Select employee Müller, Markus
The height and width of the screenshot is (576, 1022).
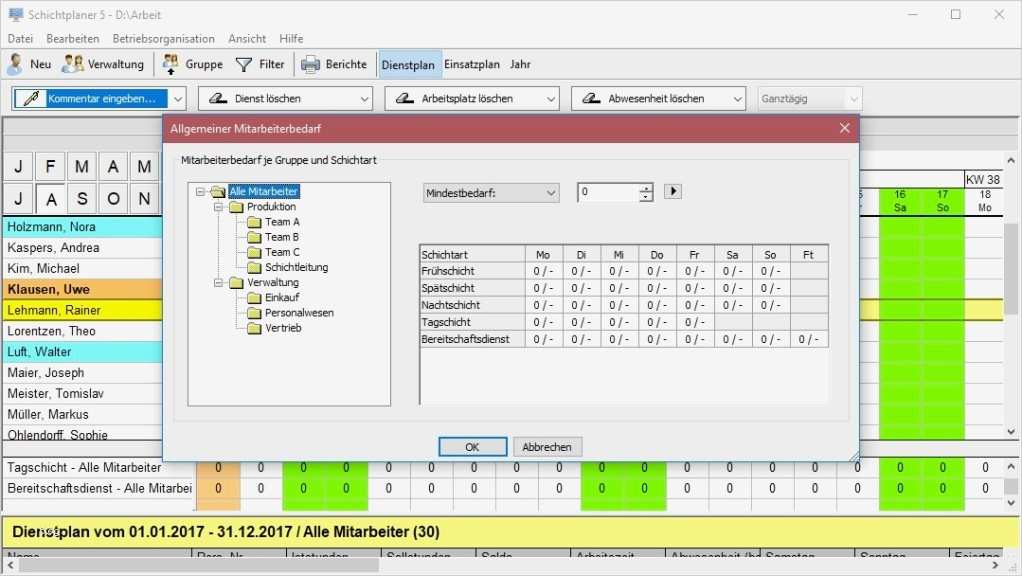pyautogui.click(x=83, y=414)
